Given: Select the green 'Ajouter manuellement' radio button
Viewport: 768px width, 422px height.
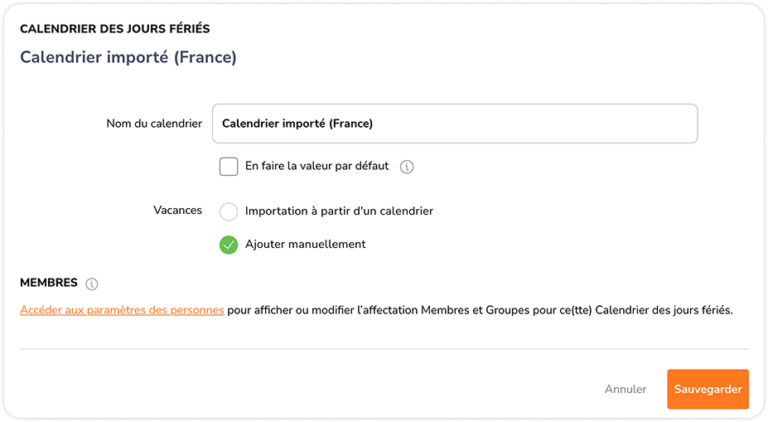Looking at the screenshot, I should point(228,245).
